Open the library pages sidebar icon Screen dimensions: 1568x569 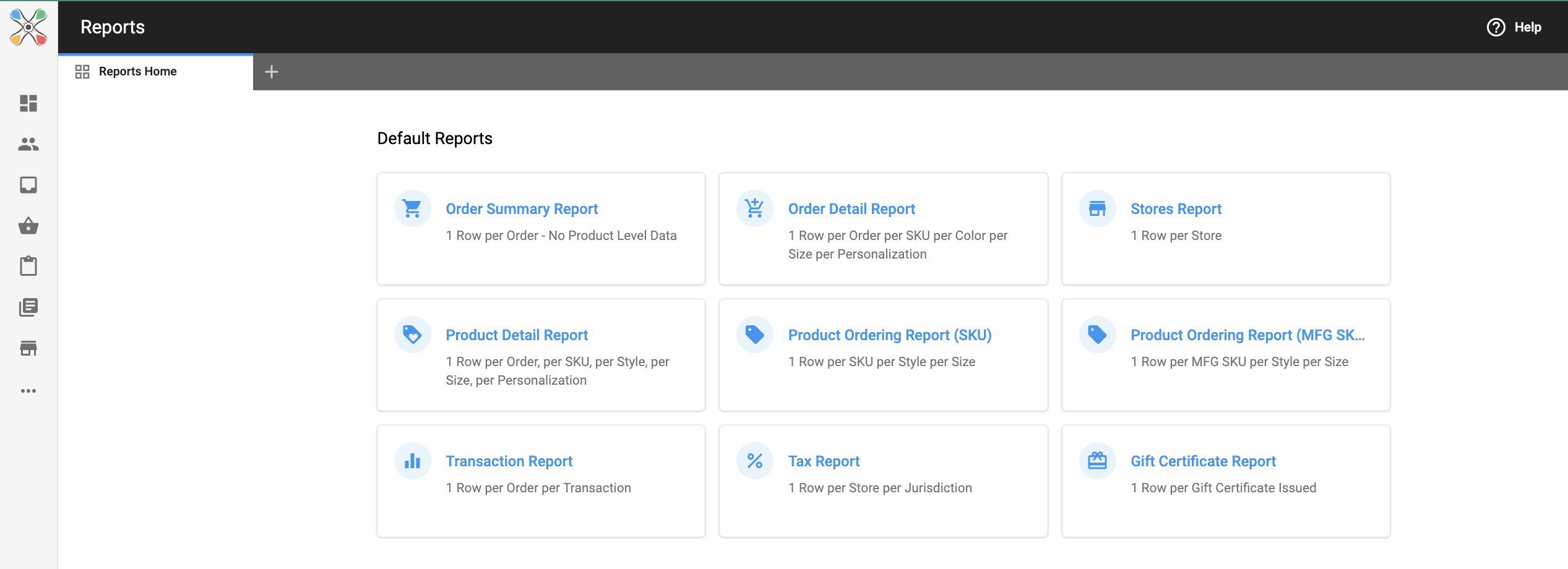(x=28, y=307)
